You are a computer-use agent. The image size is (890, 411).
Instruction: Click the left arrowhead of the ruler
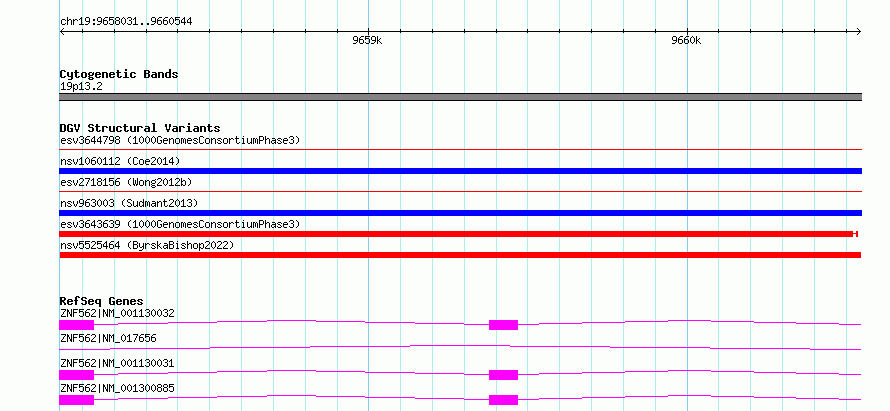63,31
